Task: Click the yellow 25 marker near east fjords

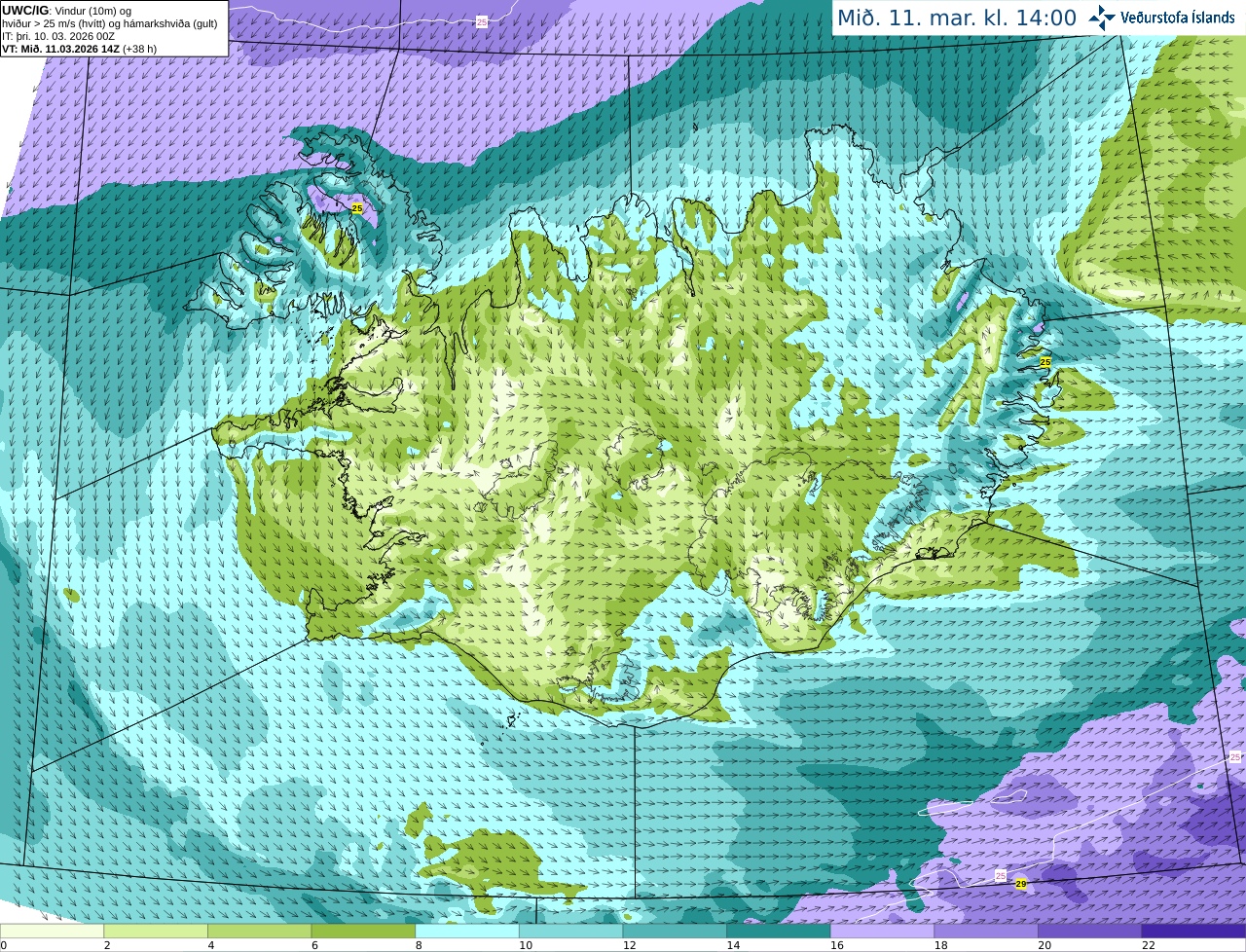Action: (1045, 361)
